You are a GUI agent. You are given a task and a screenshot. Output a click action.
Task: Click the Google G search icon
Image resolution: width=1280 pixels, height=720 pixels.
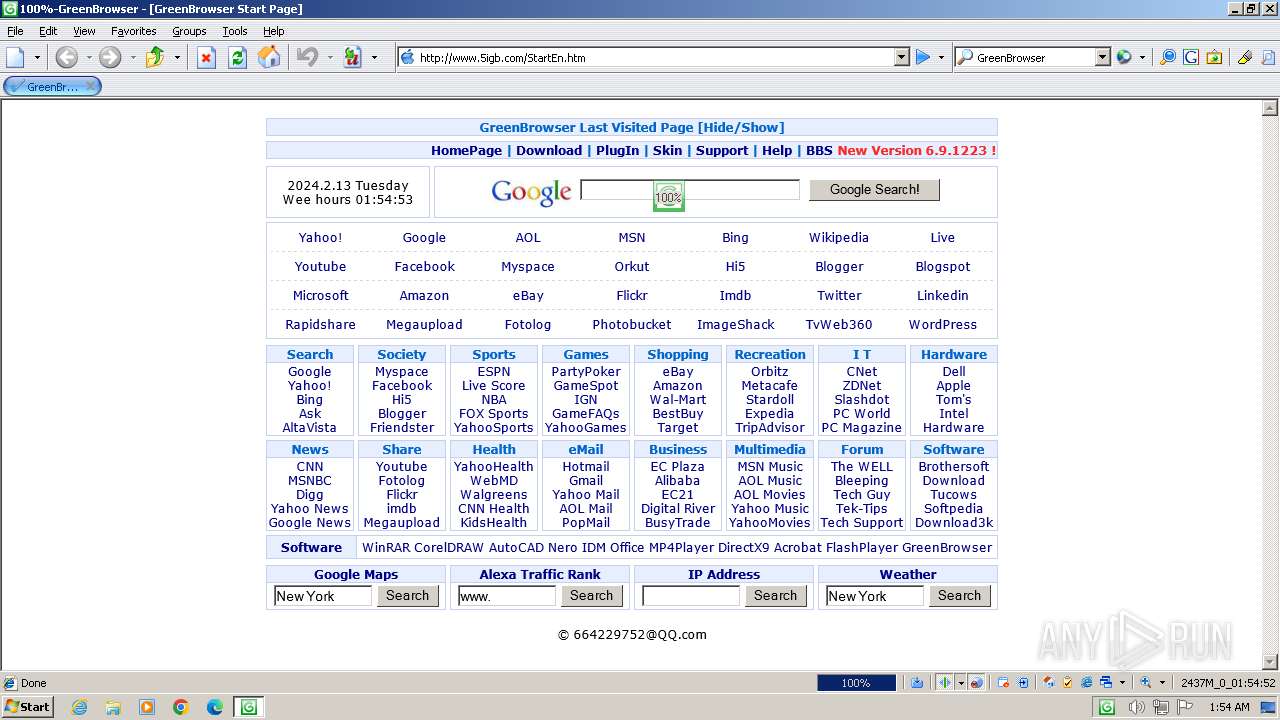pyautogui.click(x=1191, y=57)
